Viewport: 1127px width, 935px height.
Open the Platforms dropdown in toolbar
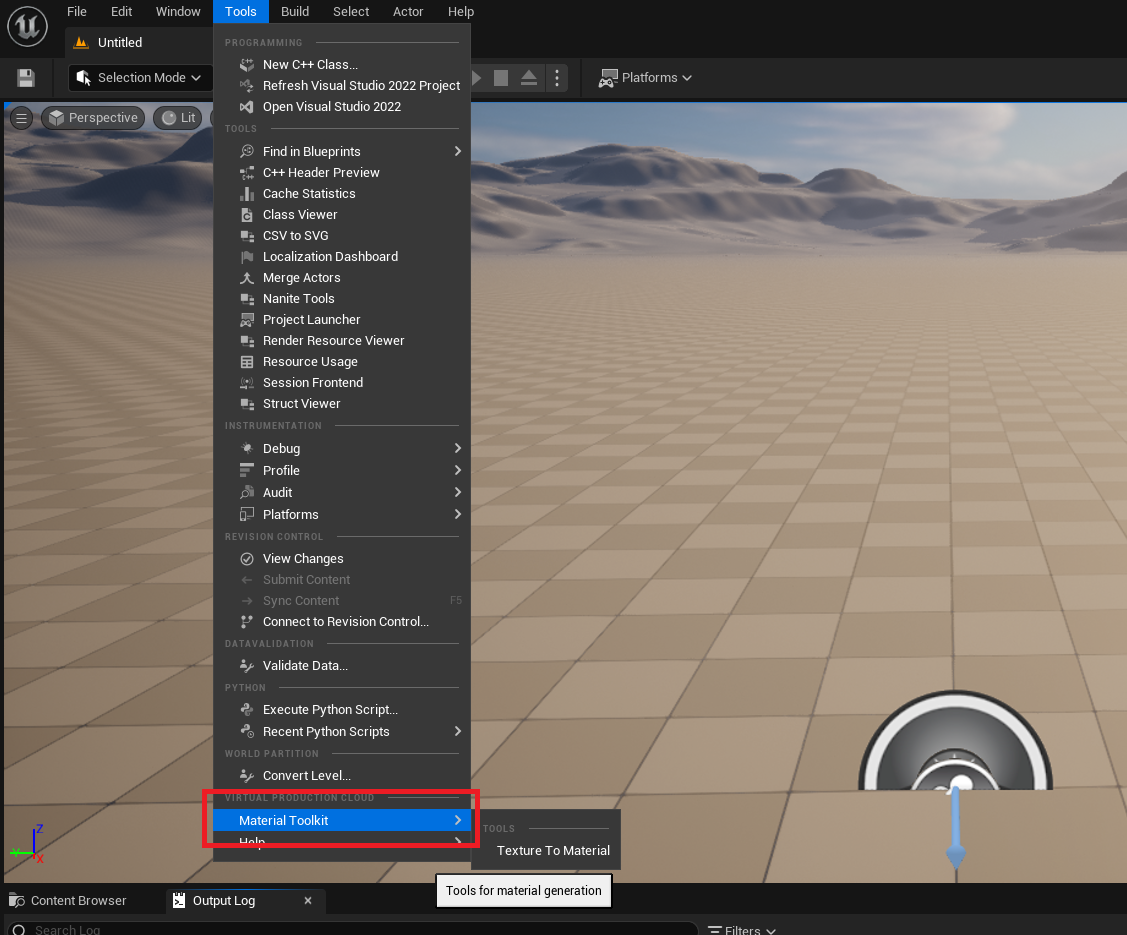click(646, 78)
